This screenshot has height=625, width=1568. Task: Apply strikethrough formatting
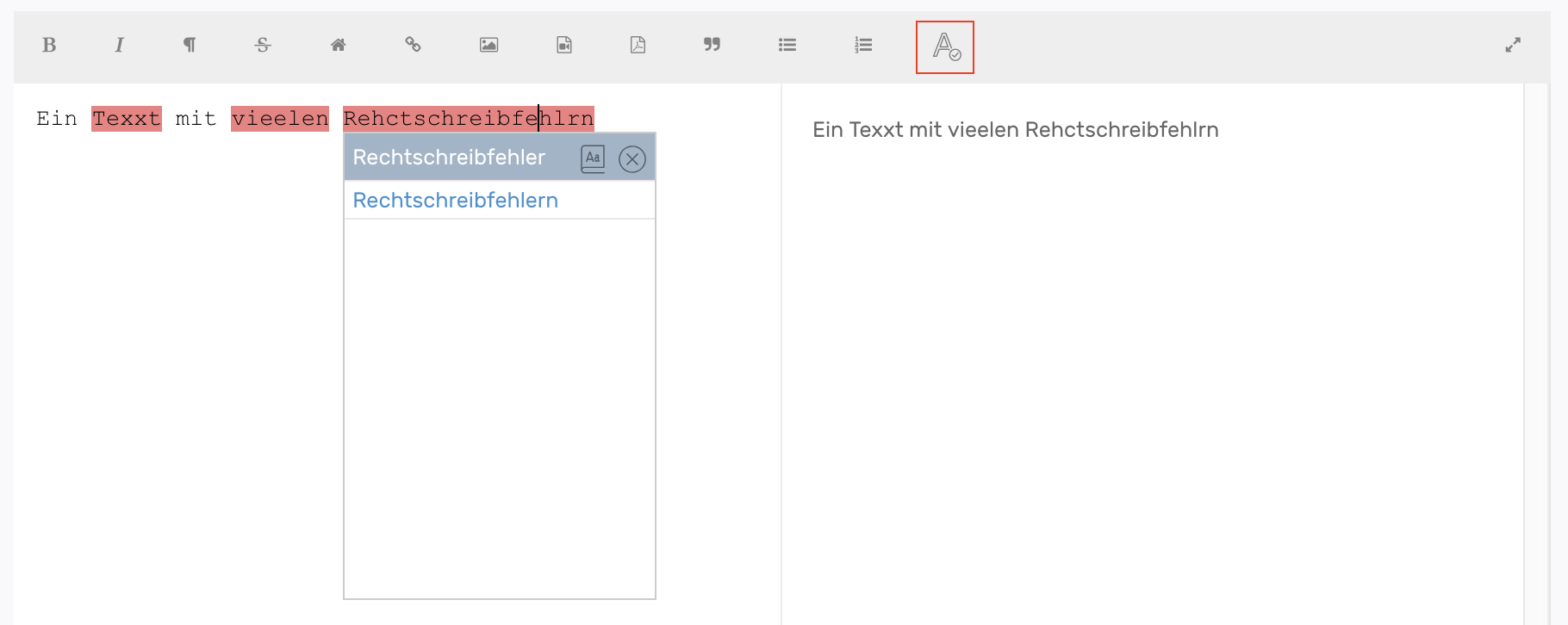263,46
